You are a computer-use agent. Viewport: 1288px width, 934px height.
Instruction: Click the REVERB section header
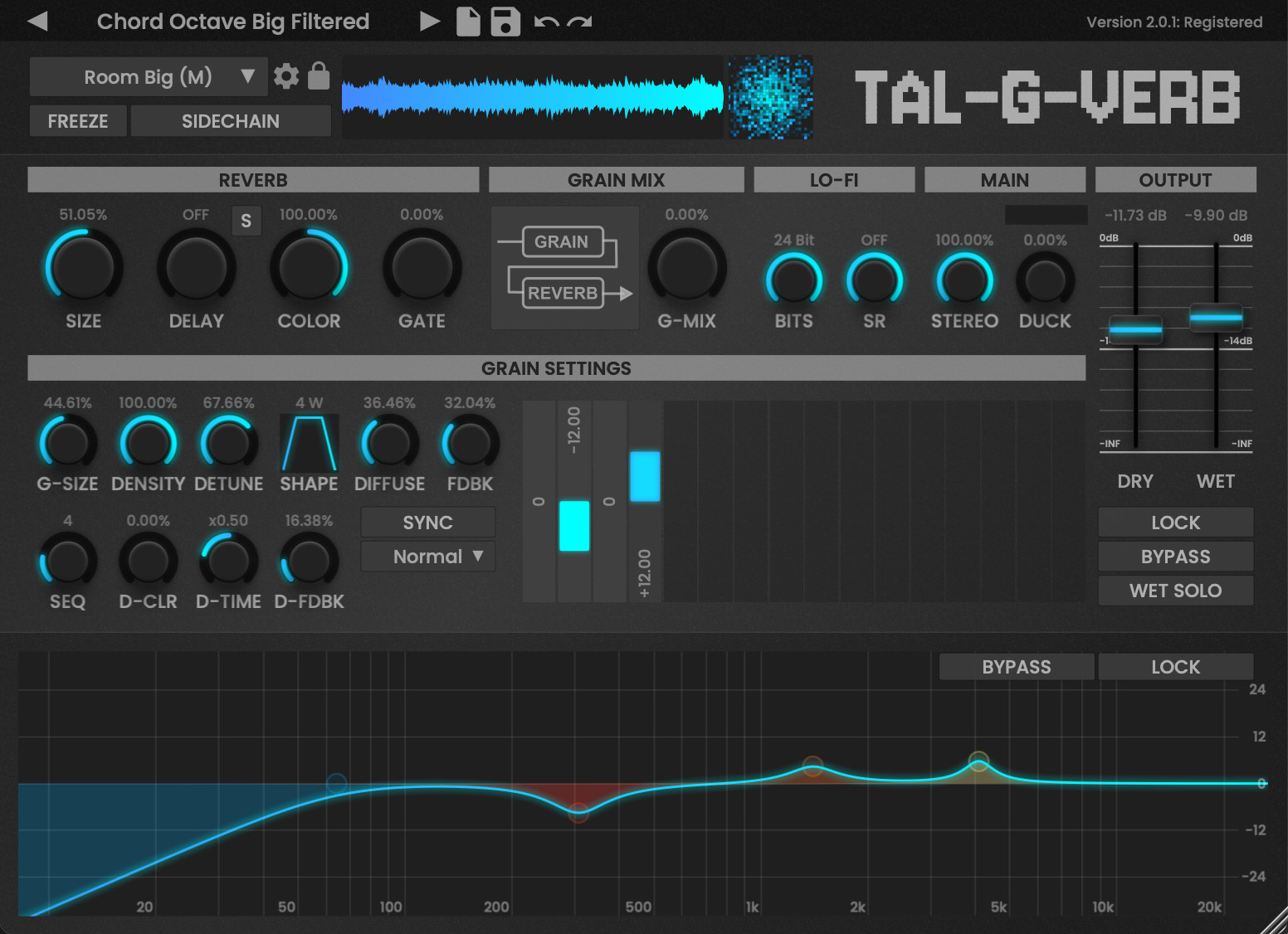pyautogui.click(x=253, y=180)
